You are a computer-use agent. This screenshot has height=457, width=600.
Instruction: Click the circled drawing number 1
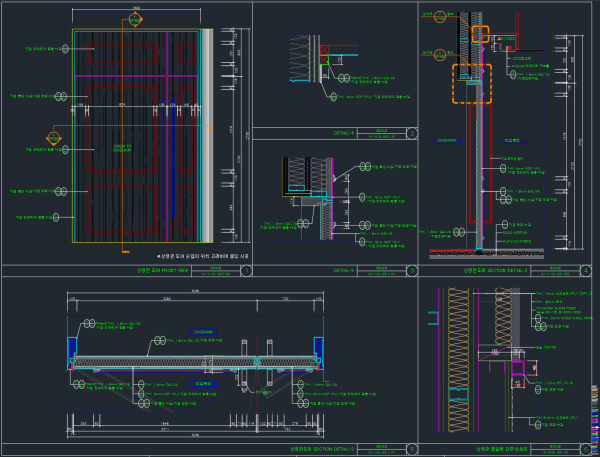coord(246,271)
